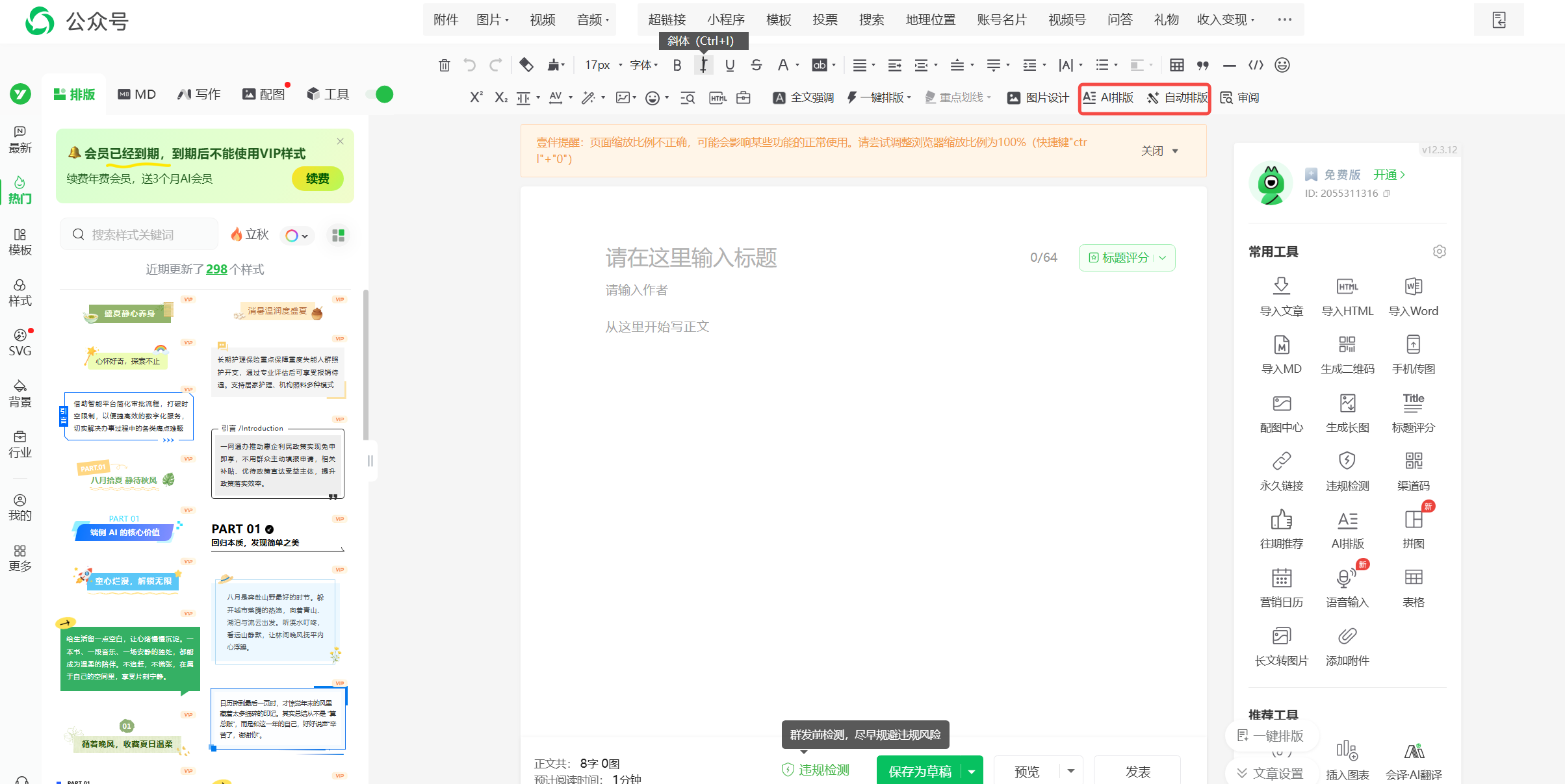Screen dimensions: 1565x784
Task: Open the source code view icon
Action: click(1256, 65)
